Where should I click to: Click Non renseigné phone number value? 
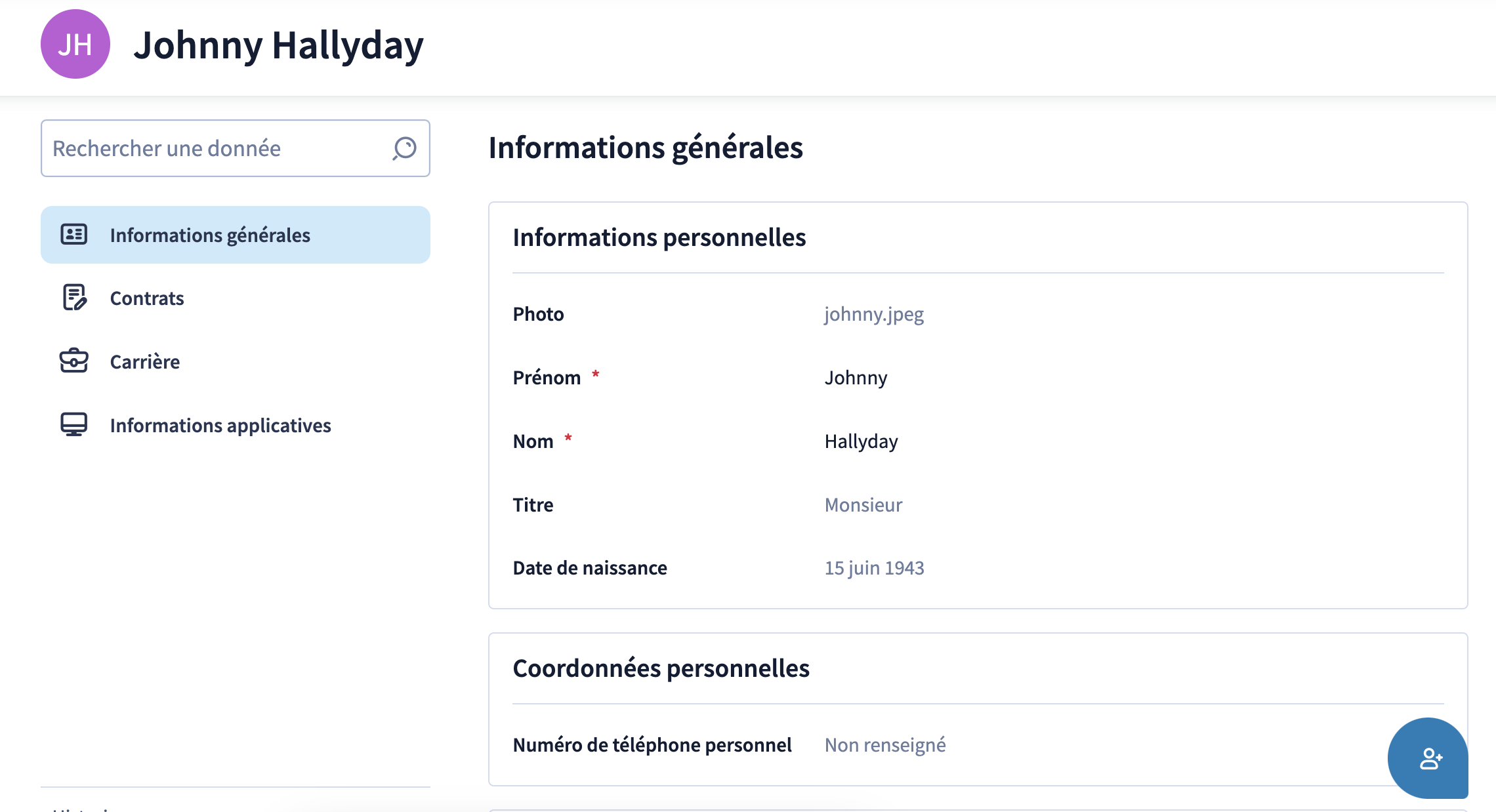tap(885, 745)
